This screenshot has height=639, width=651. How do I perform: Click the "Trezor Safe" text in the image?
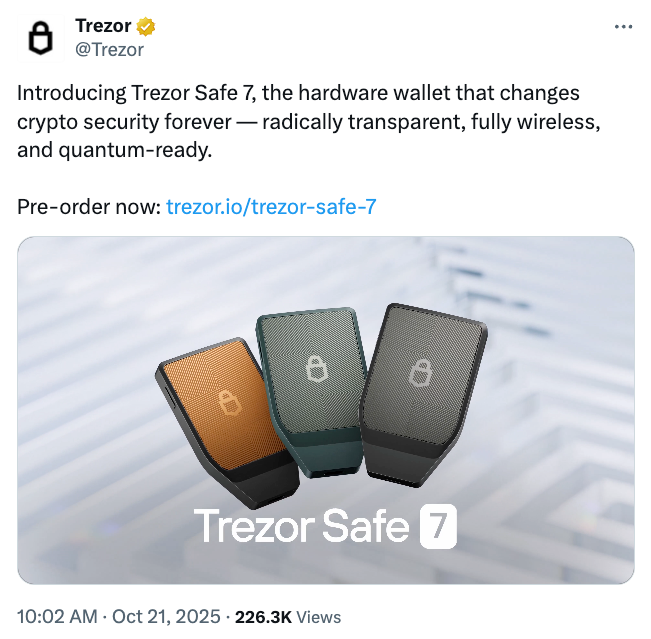[x=301, y=527]
